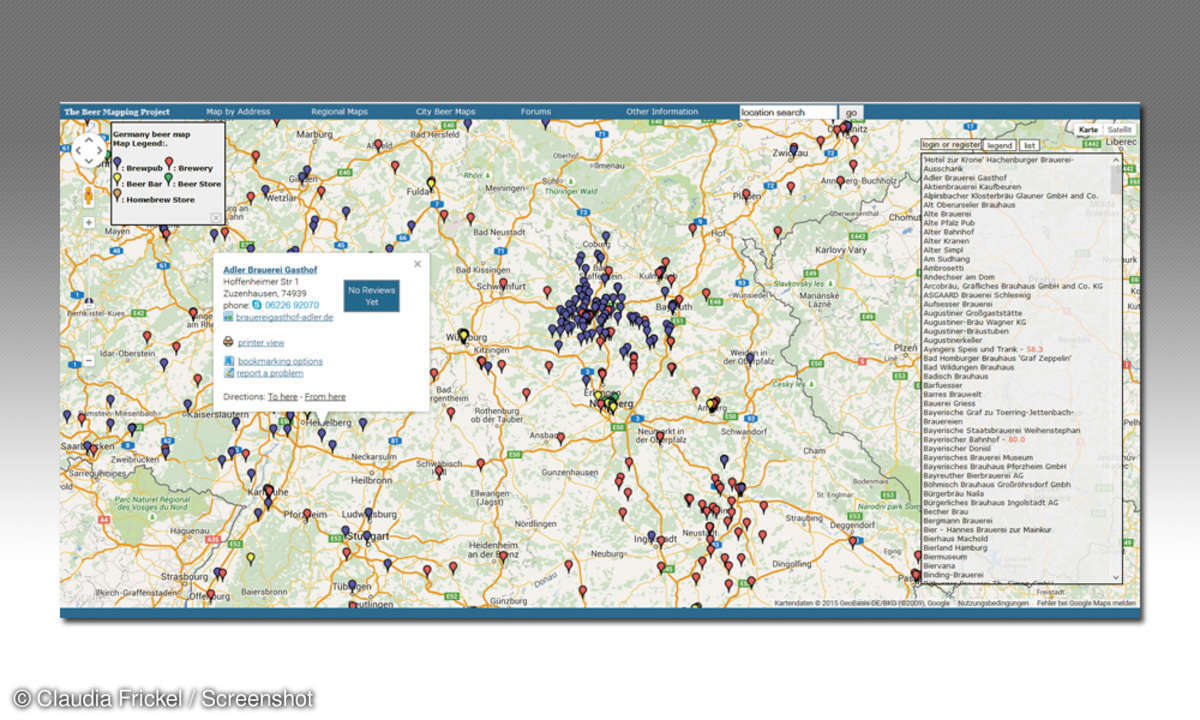Viewport: 1200px width, 720px height.
Task: Open Map by Address menu
Action: [238, 112]
